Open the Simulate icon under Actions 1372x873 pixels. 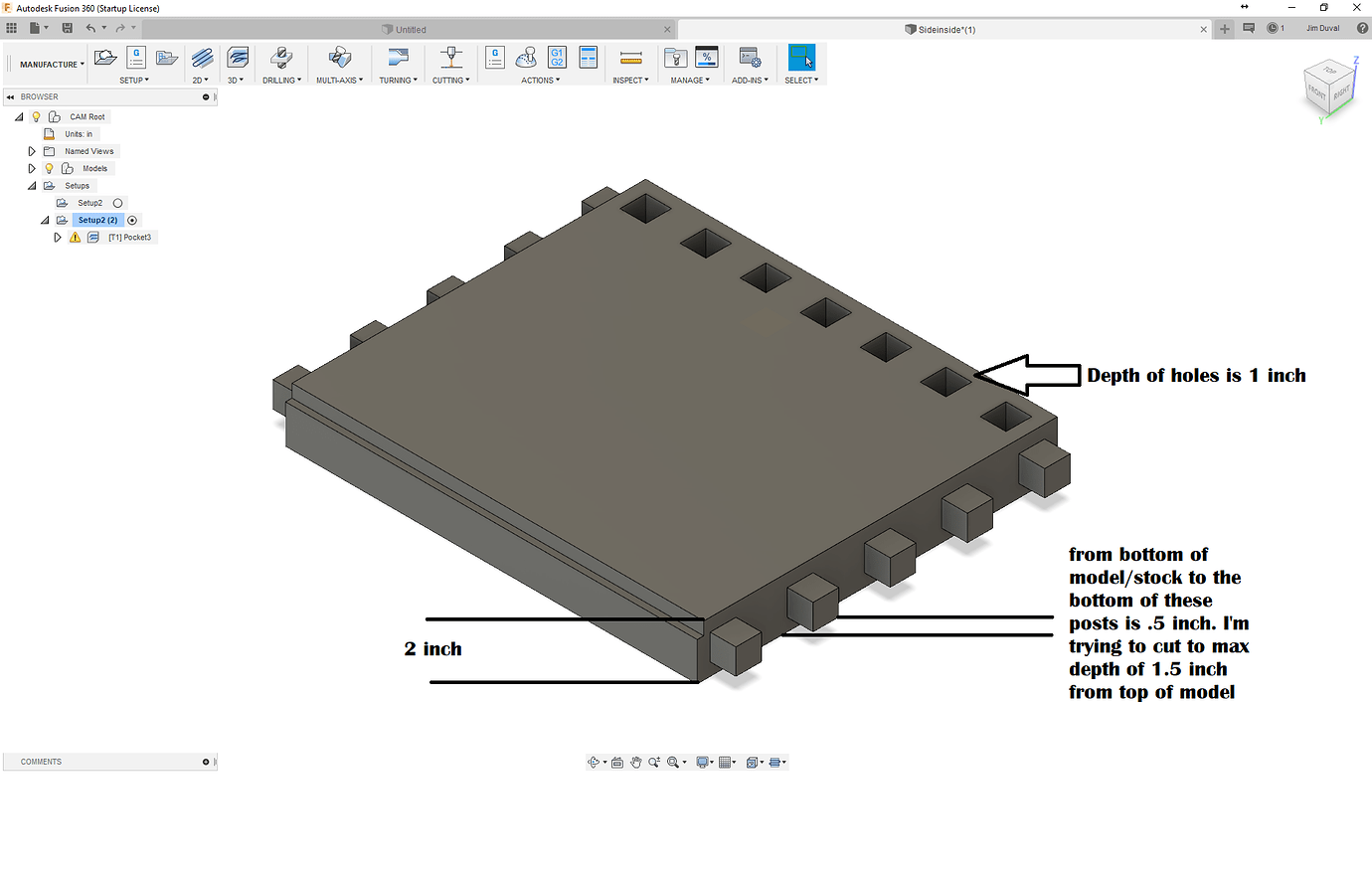click(x=526, y=57)
